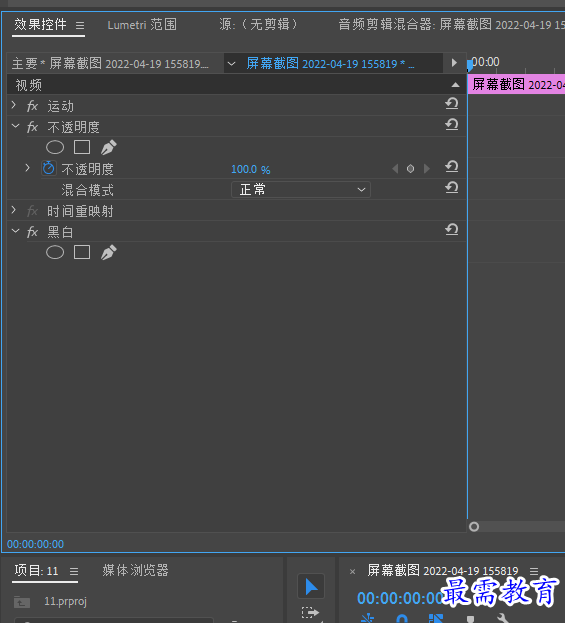Reset the 不透明度 100.0 % parameter
This screenshot has height=623, width=565.
click(x=452, y=166)
